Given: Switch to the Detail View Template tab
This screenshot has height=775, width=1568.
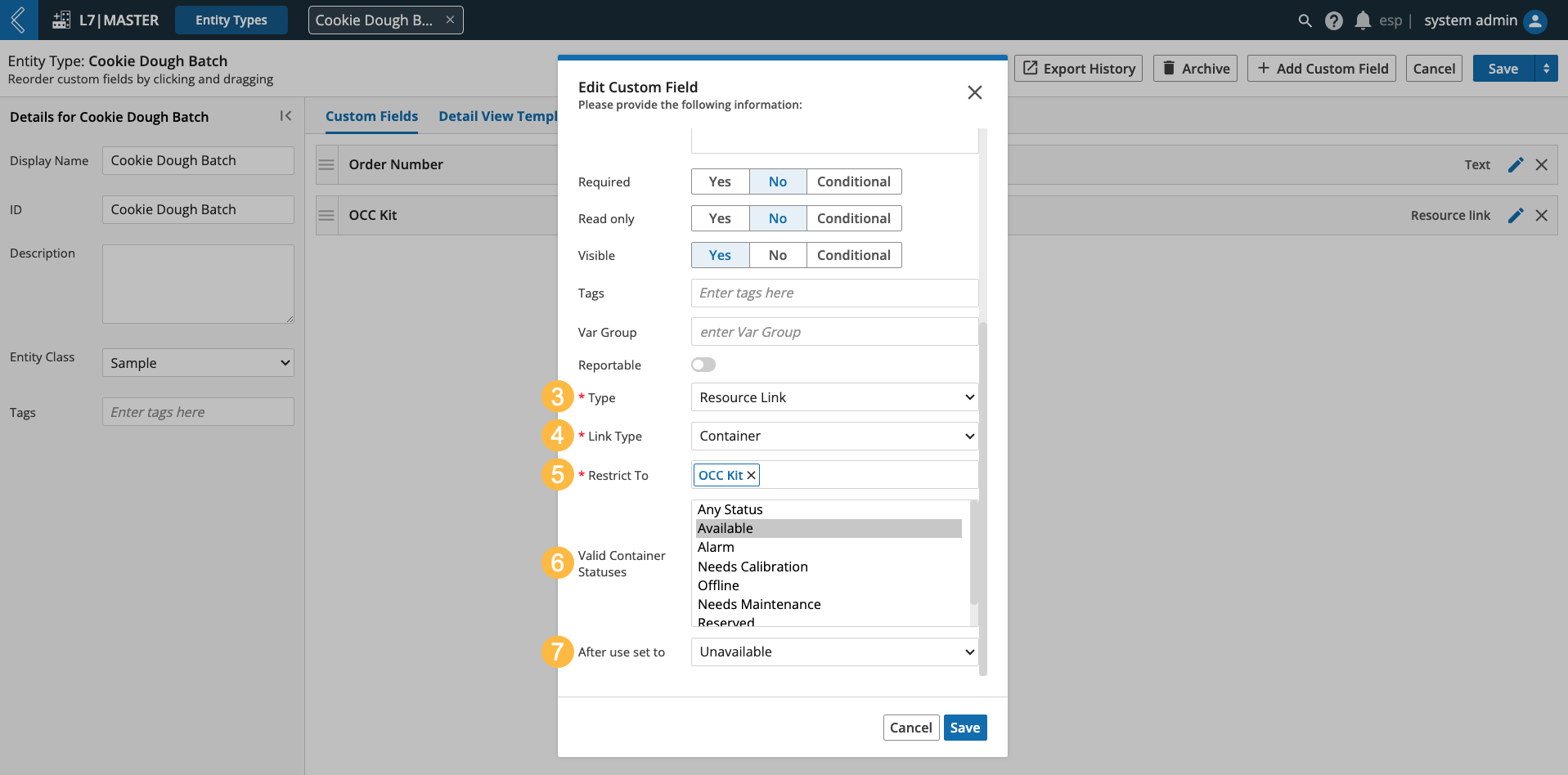Looking at the screenshot, I should point(498,116).
